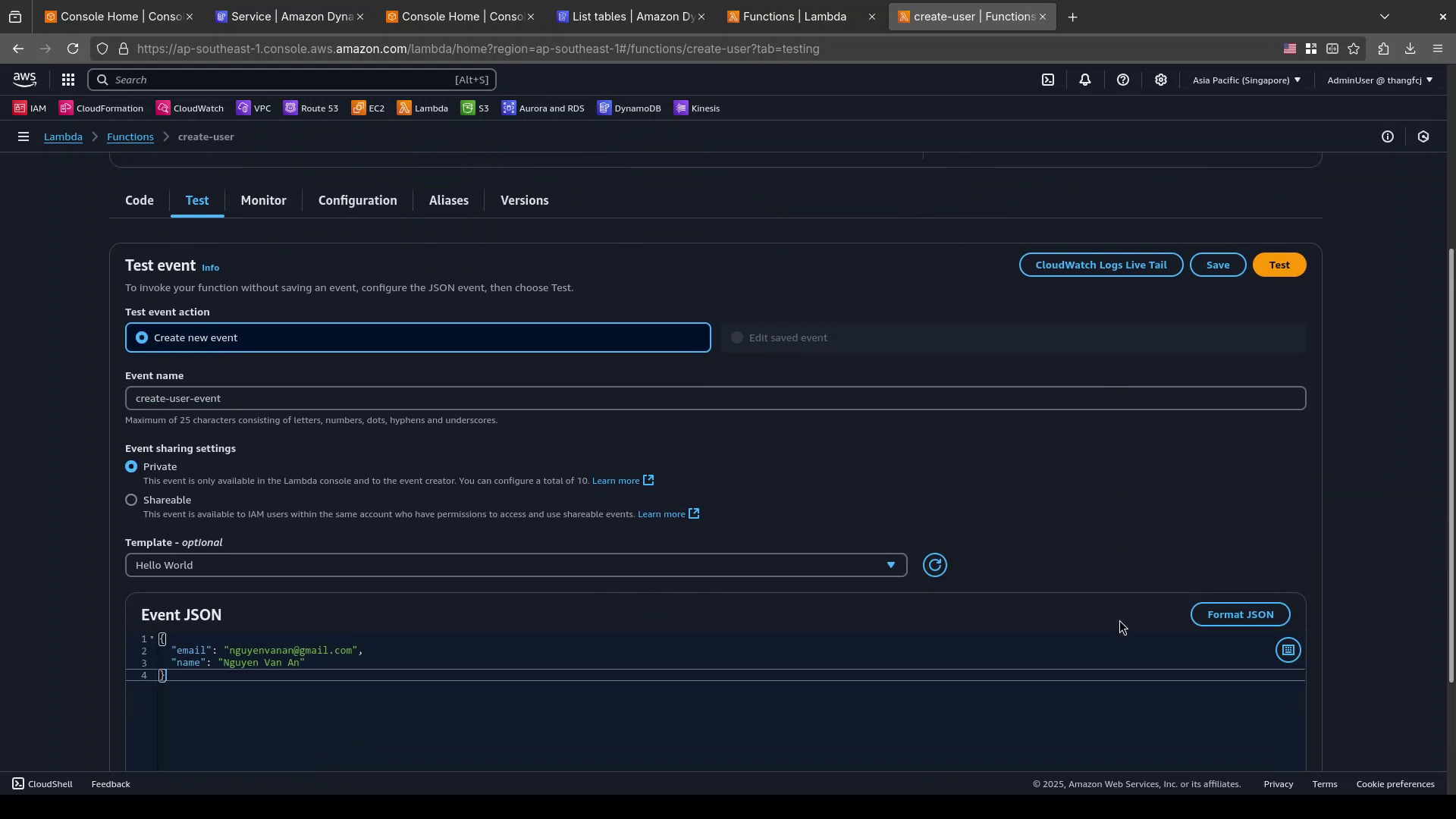Open the Route 53 shortcut
This screenshot has width=1456, height=819.
click(311, 108)
